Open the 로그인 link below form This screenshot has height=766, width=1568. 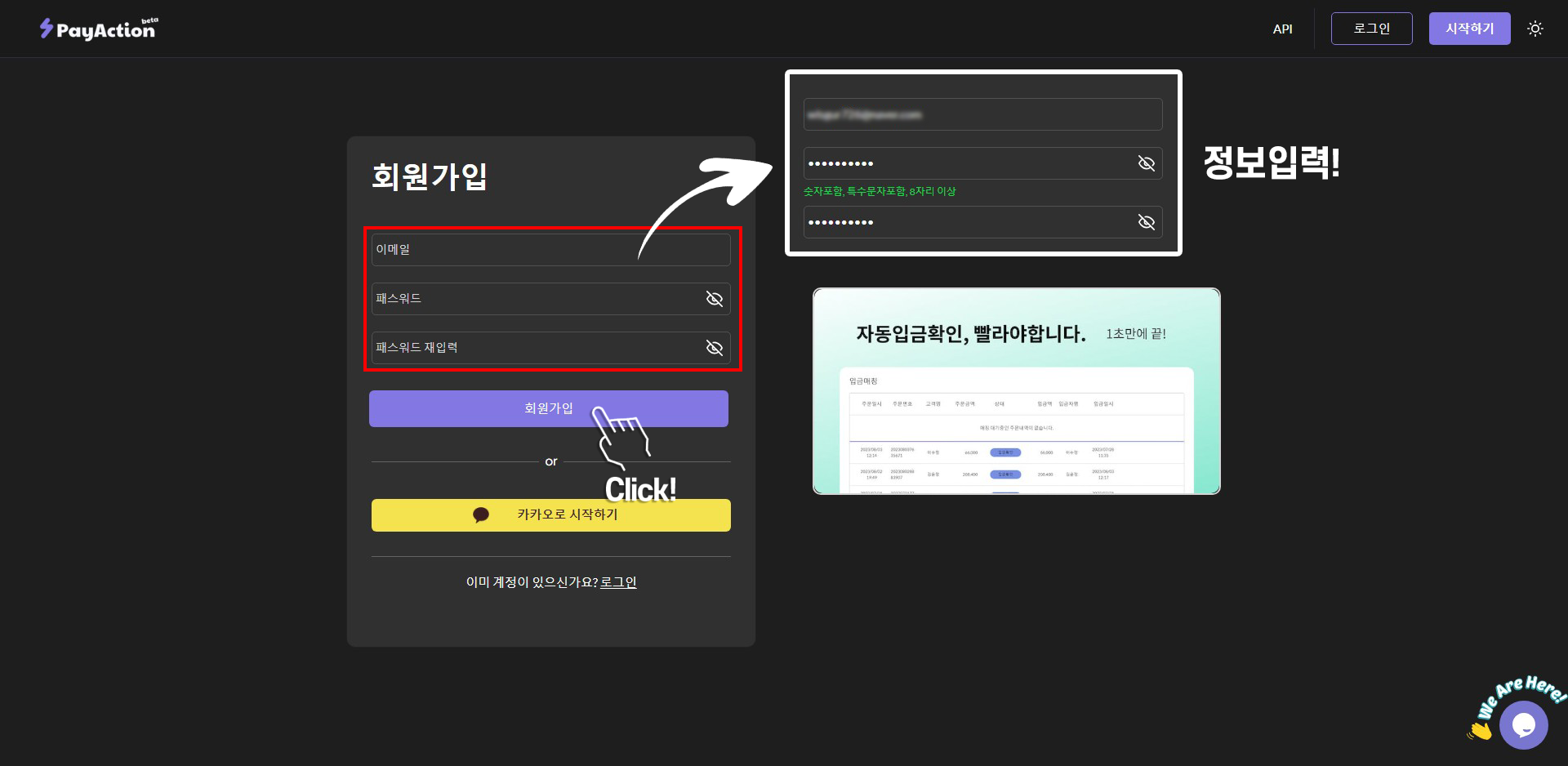coord(618,582)
